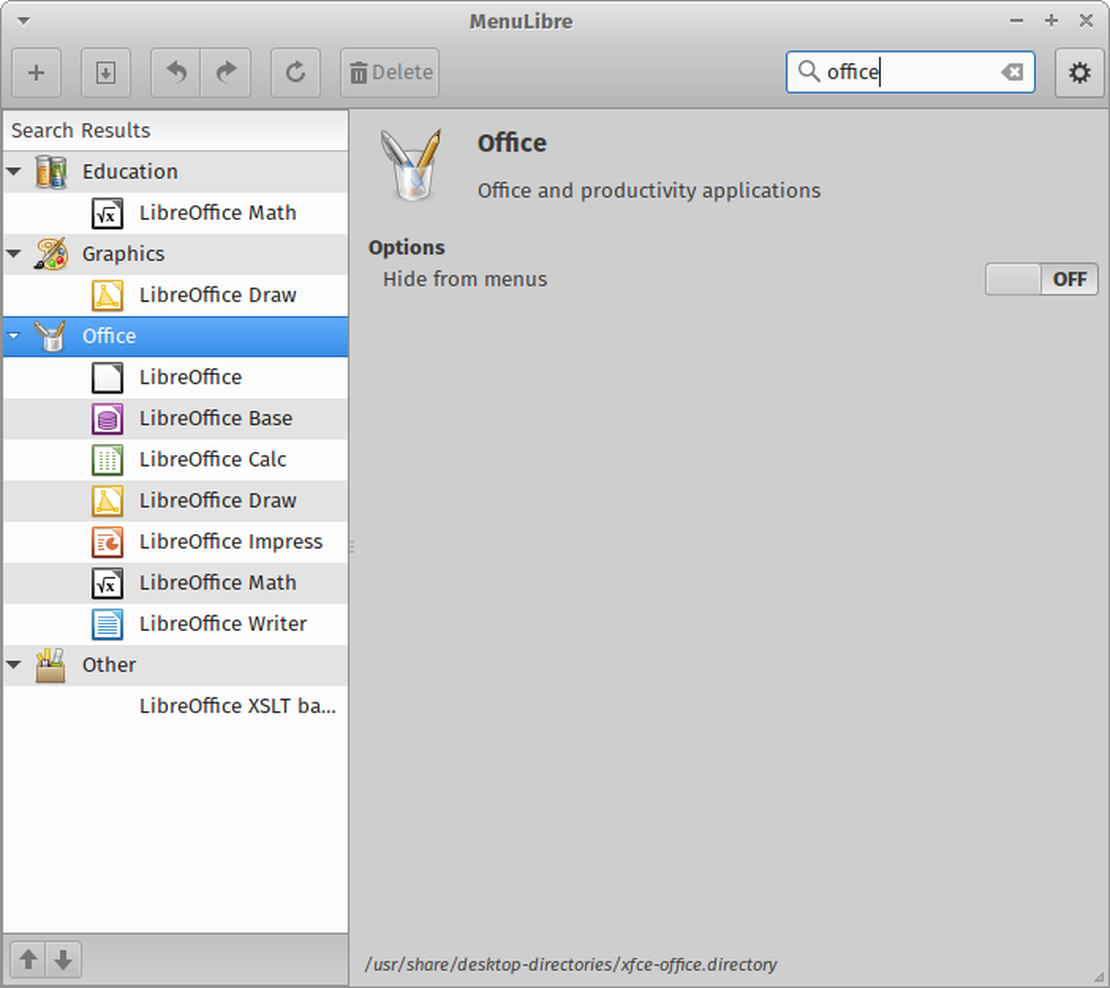
Task: Undo the last change
Action: tap(174, 72)
